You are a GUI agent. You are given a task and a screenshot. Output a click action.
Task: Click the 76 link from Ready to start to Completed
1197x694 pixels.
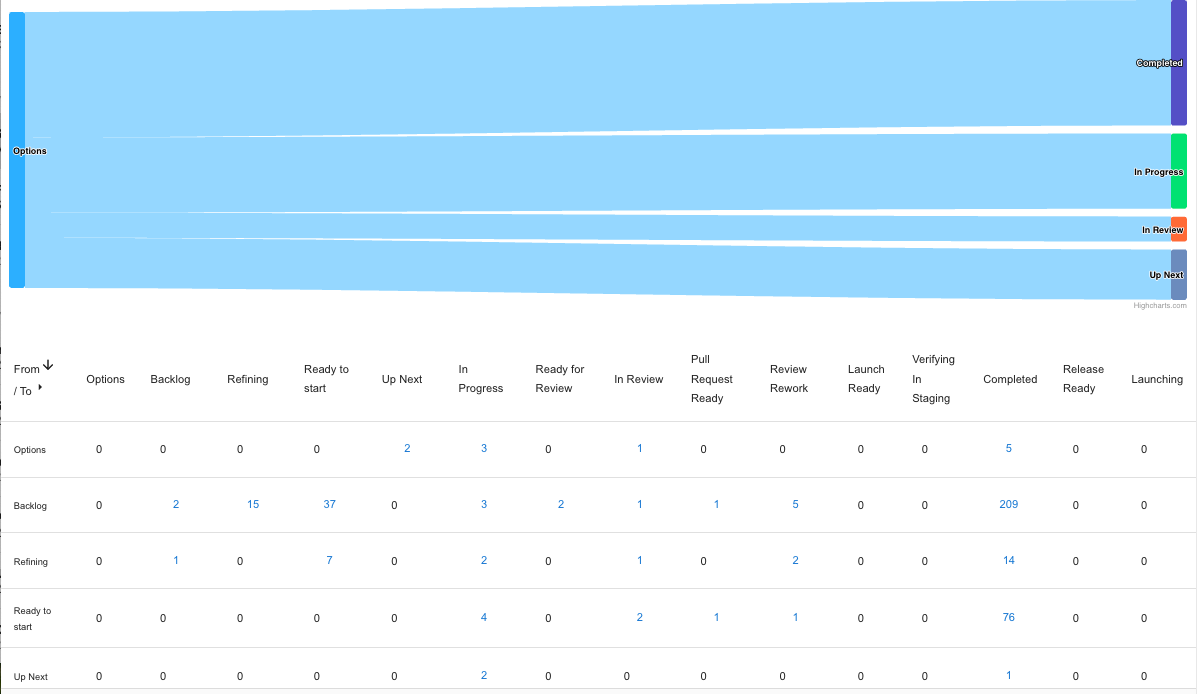1008,617
